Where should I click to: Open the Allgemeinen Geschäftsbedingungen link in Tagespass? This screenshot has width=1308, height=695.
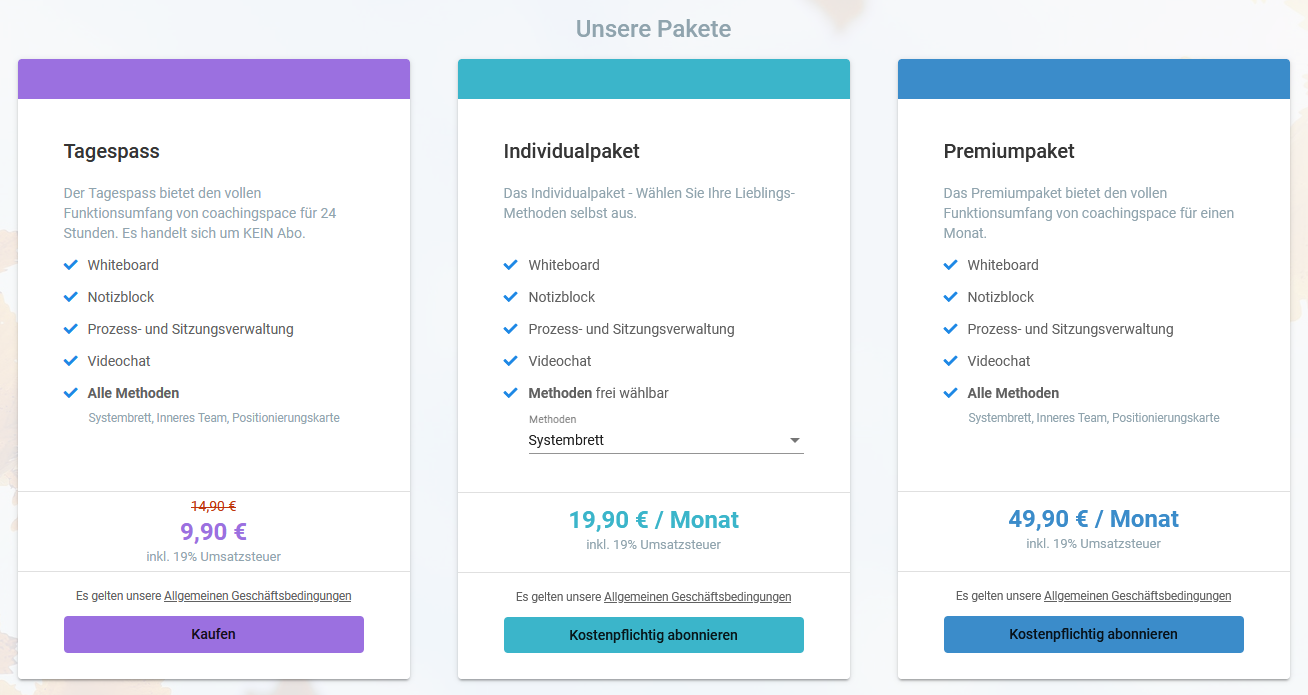click(257, 595)
